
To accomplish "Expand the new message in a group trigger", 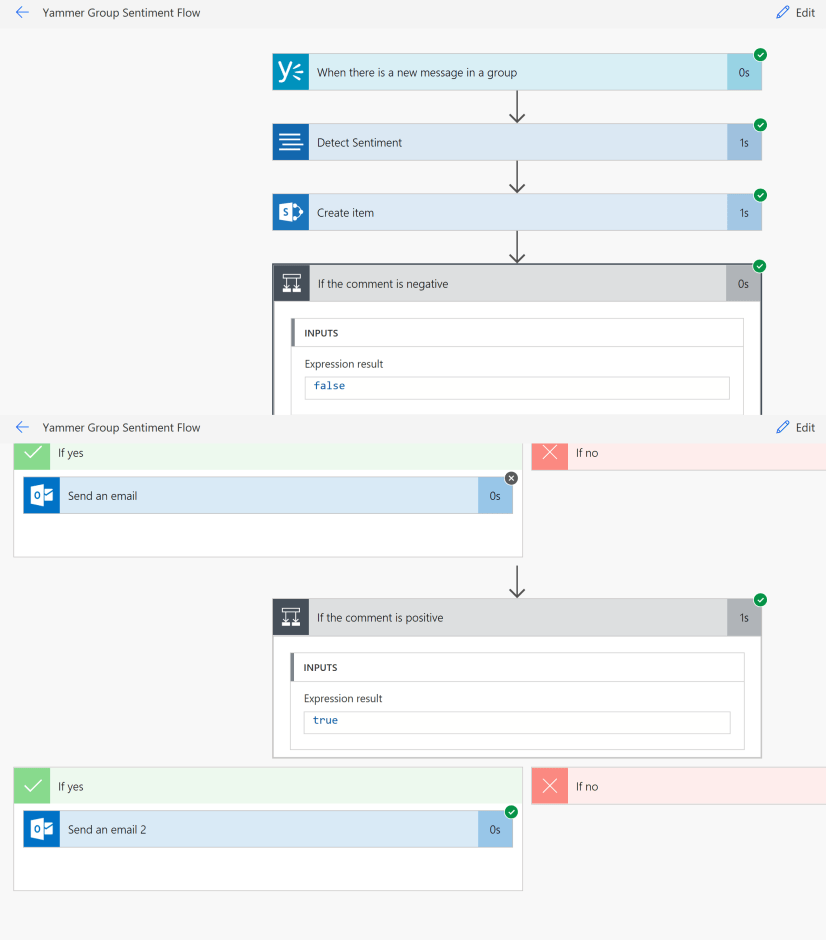I will point(517,72).
